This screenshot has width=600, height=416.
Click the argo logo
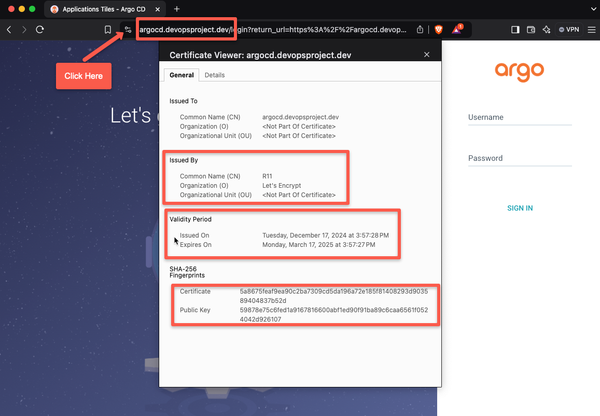[519, 71]
